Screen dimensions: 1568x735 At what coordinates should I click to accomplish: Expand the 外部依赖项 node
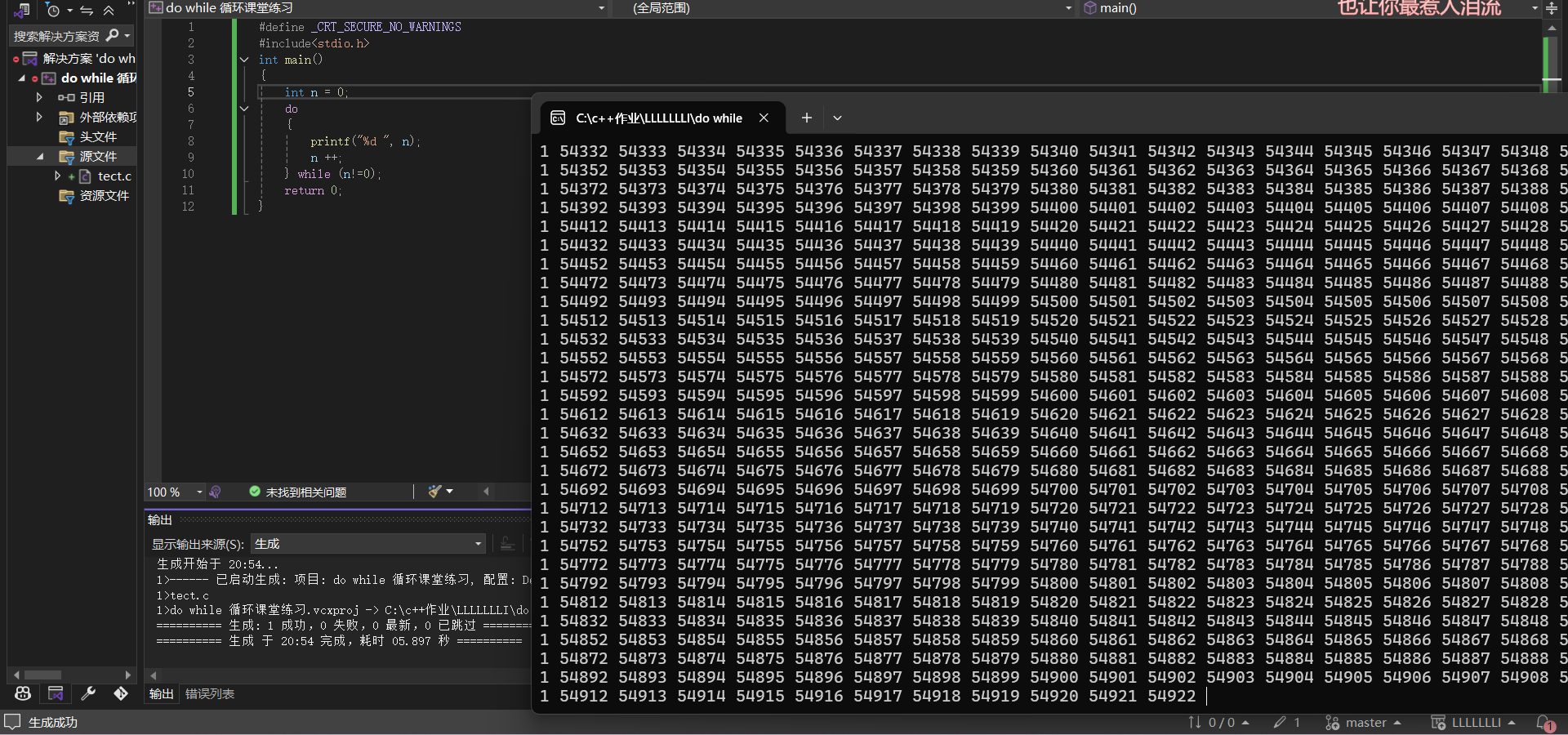38,117
